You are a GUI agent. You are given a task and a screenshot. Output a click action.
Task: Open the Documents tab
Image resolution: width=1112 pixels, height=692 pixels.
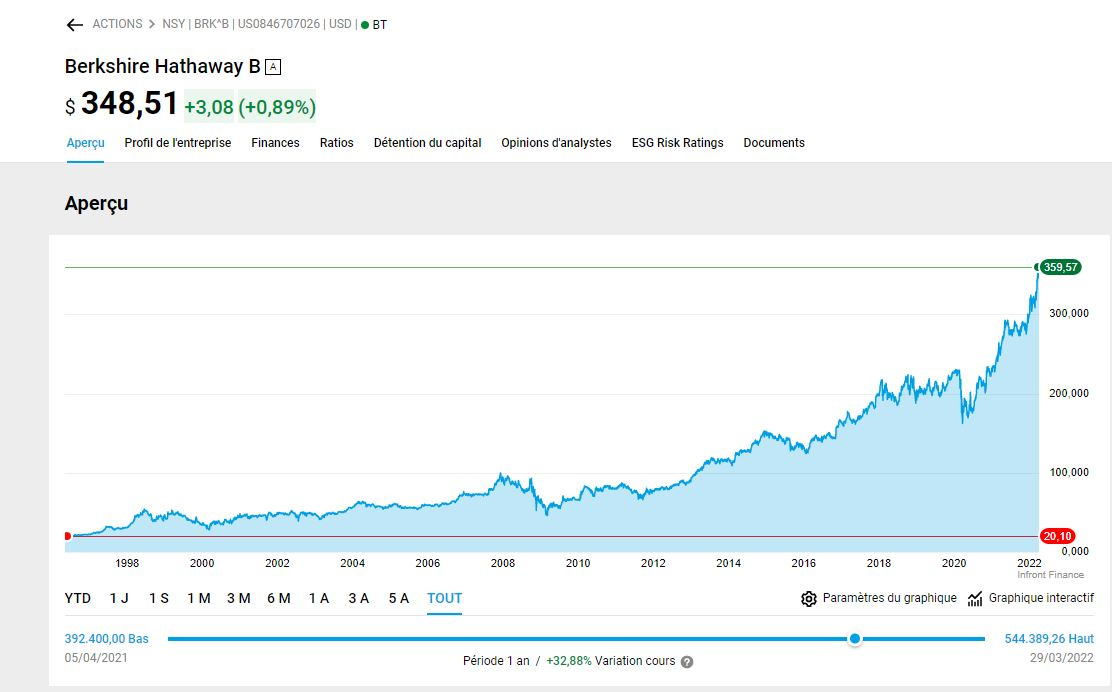coord(774,143)
